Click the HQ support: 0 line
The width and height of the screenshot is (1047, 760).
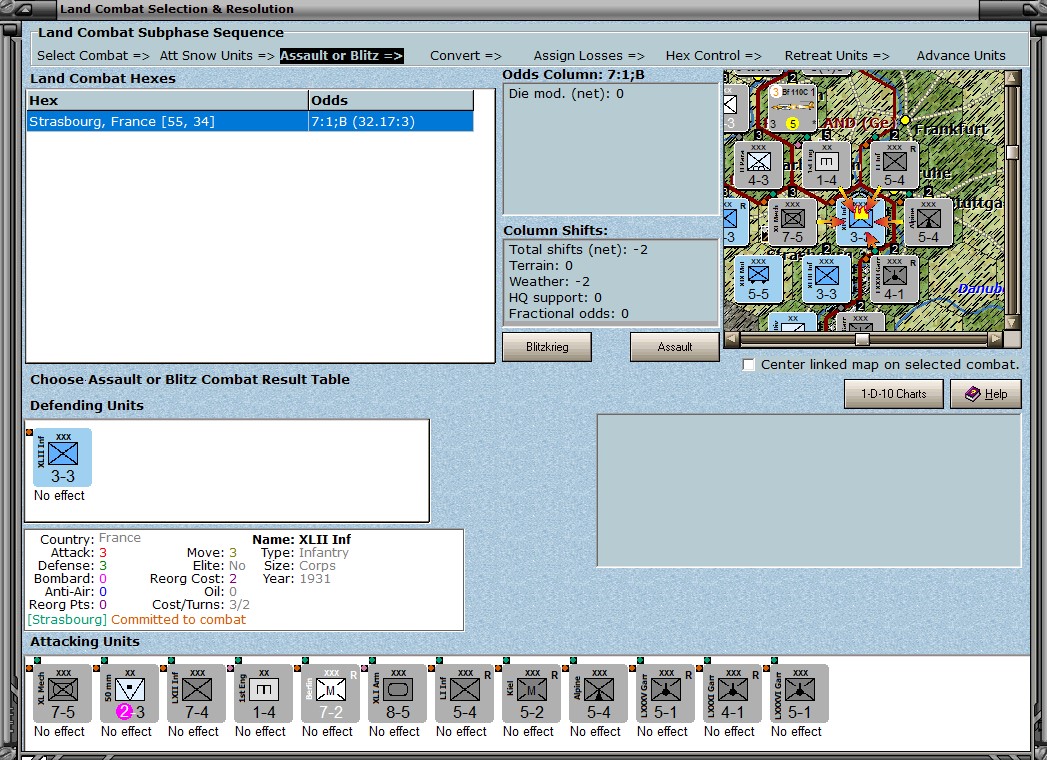pyautogui.click(x=556, y=298)
